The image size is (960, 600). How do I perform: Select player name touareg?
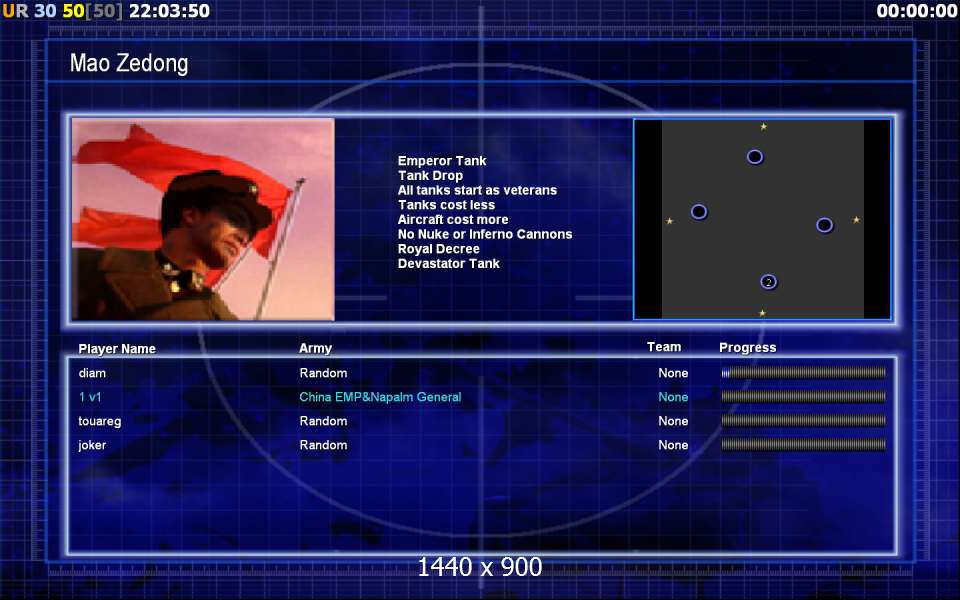[100, 421]
